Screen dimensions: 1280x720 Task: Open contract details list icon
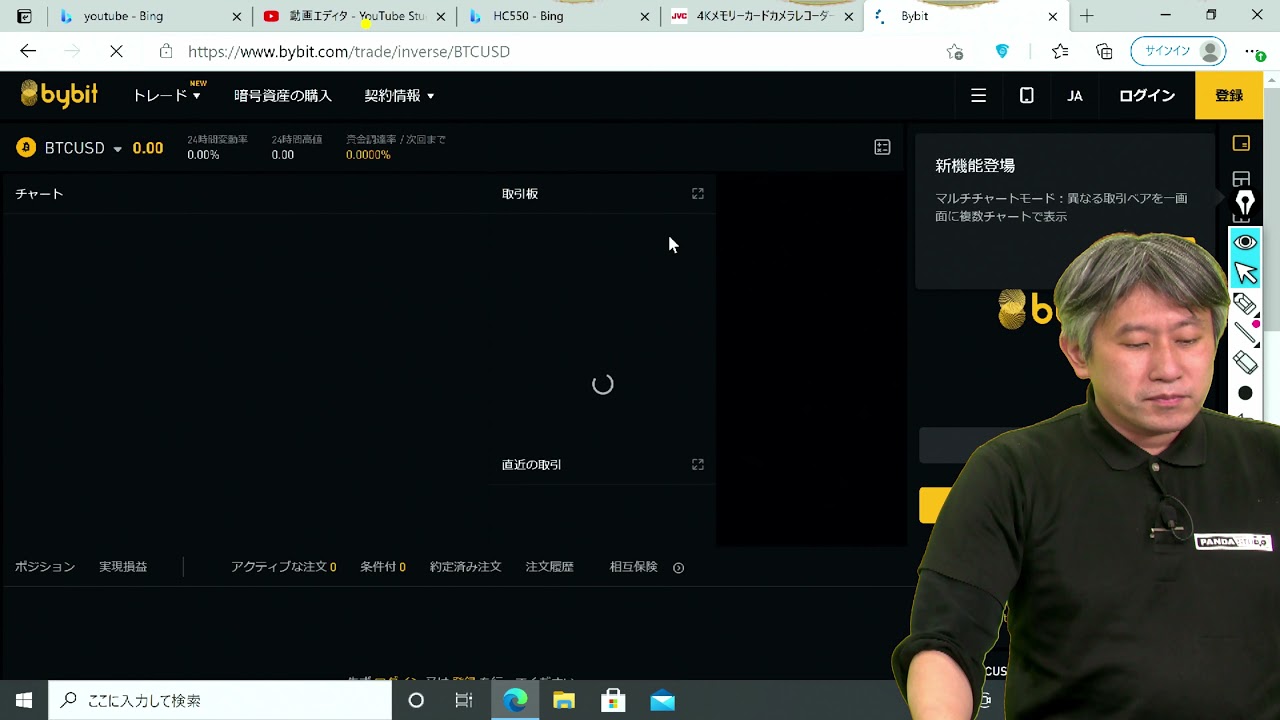click(882, 147)
